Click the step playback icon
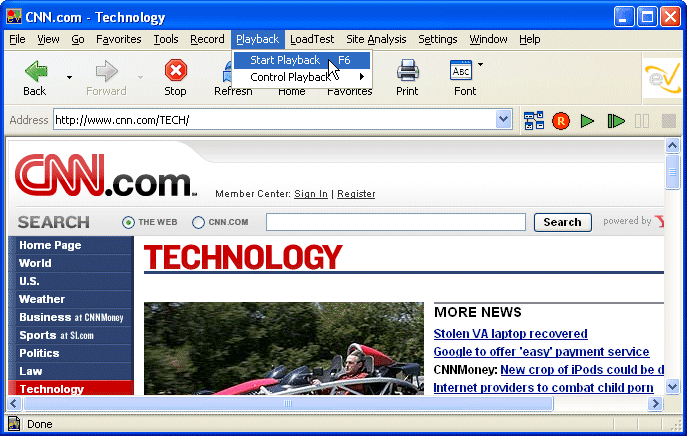The height and width of the screenshot is (436, 687). click(616, 121)
